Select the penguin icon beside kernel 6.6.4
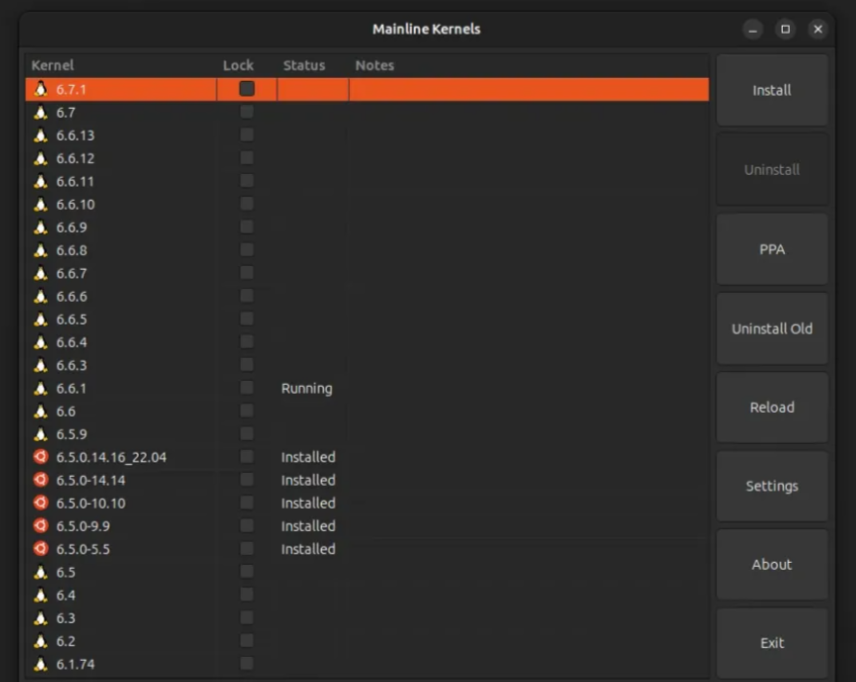Image resolution: width=856 pixels, height=682 pixels. [x=40, y=342]
